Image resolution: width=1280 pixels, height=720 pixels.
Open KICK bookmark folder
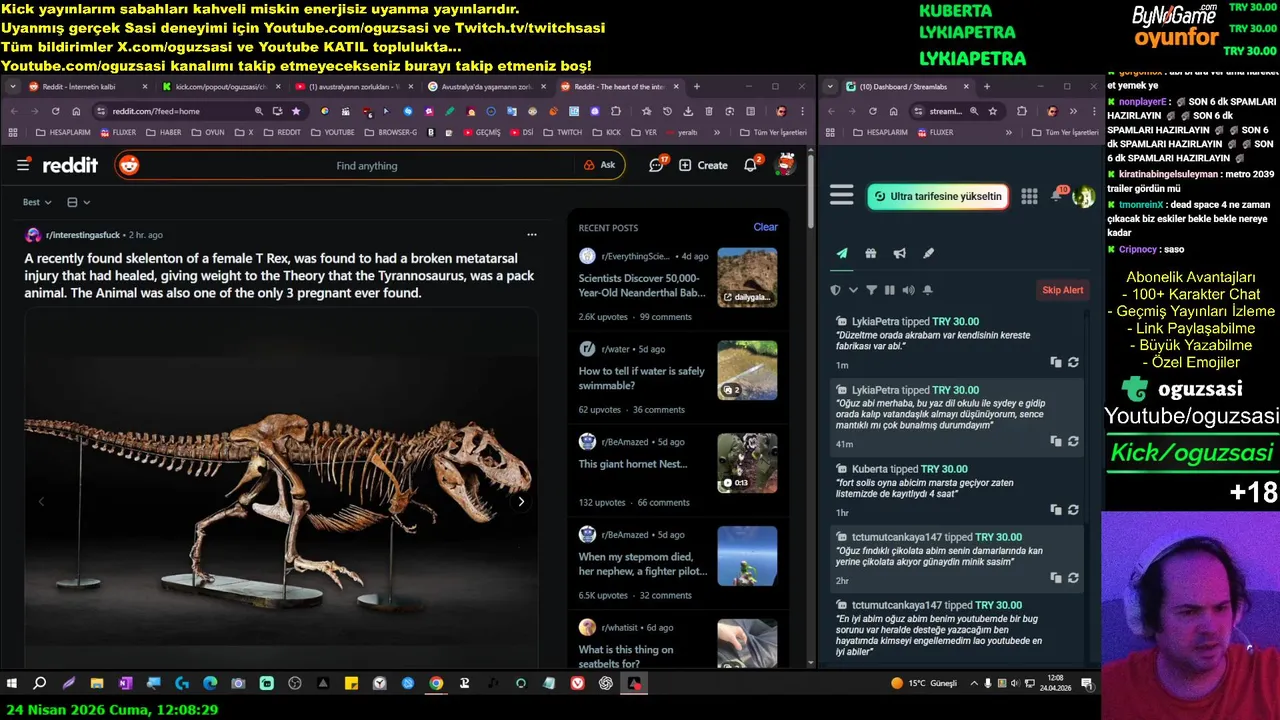click(605, 132)
